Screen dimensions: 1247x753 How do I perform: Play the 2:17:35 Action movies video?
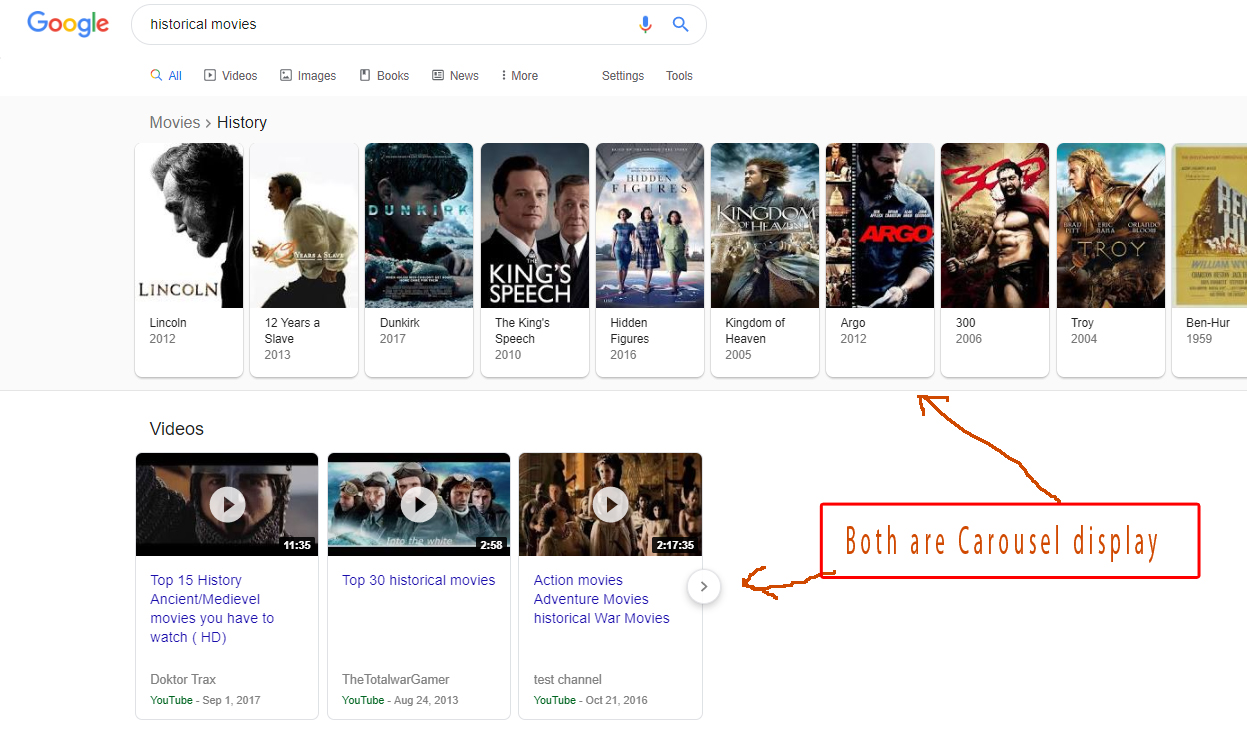(610, 505)
